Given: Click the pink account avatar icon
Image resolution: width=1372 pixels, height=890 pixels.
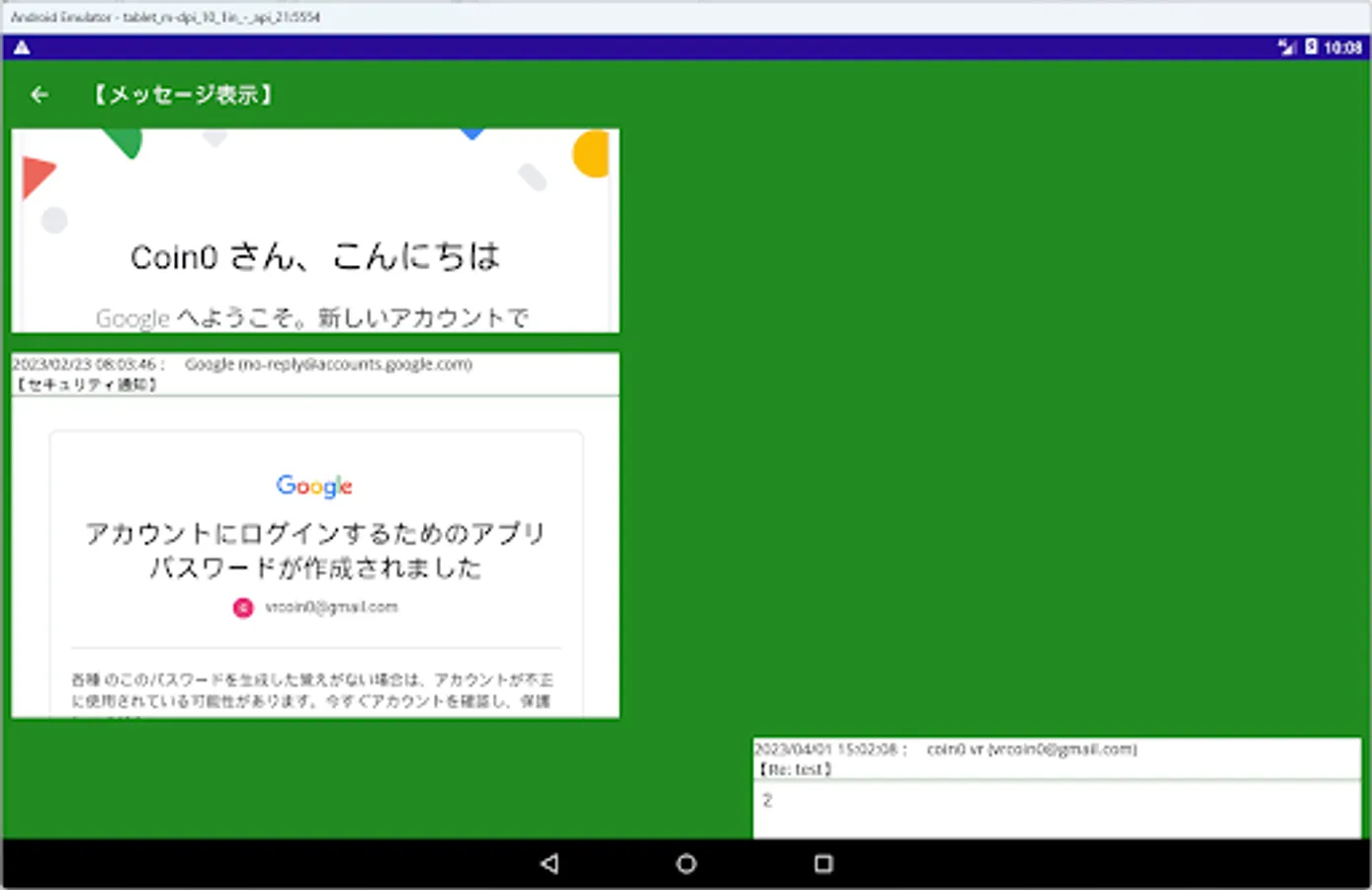Looking at the screenshot, I should 243,607.
